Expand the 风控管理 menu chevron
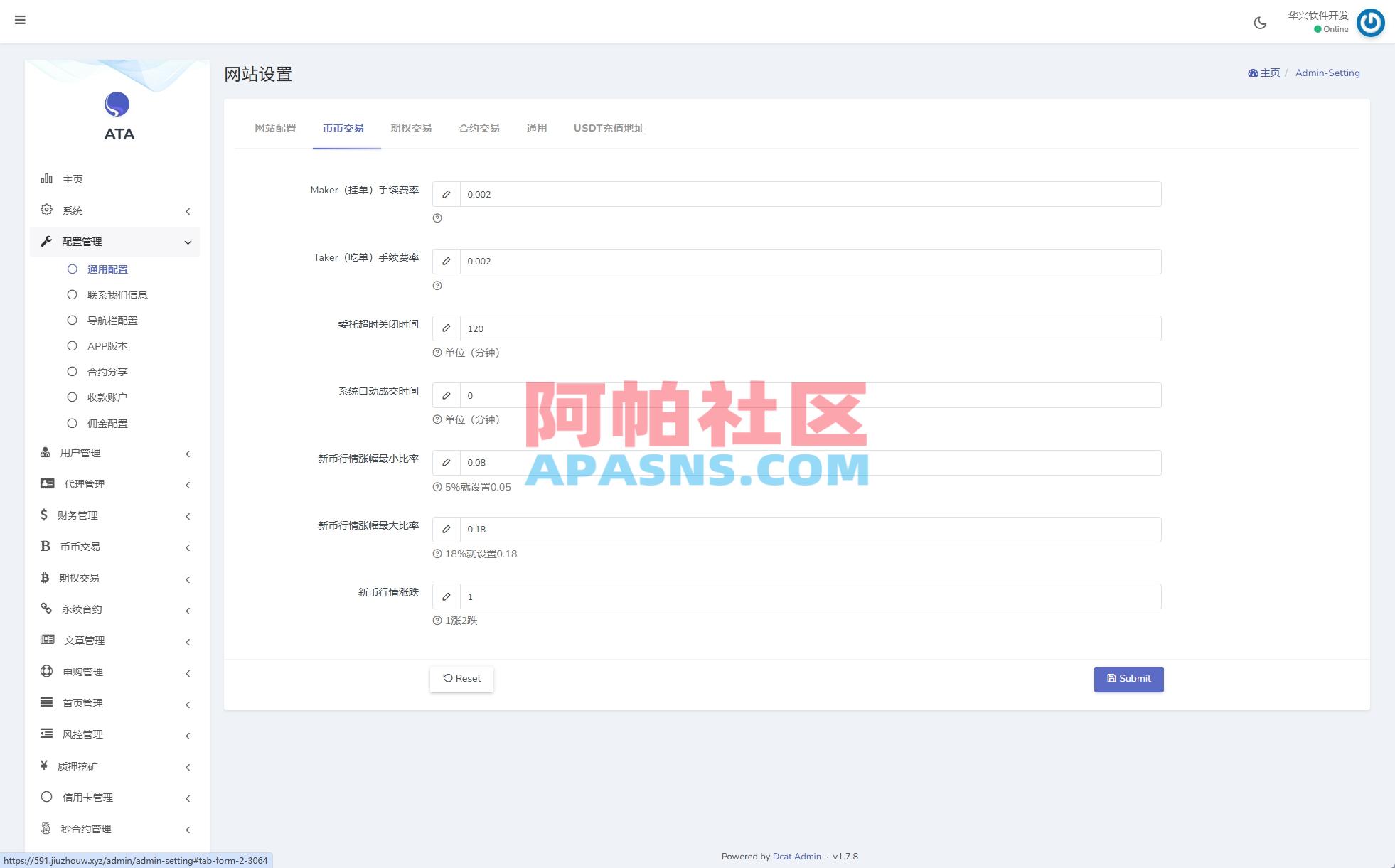 click(188, 736)
